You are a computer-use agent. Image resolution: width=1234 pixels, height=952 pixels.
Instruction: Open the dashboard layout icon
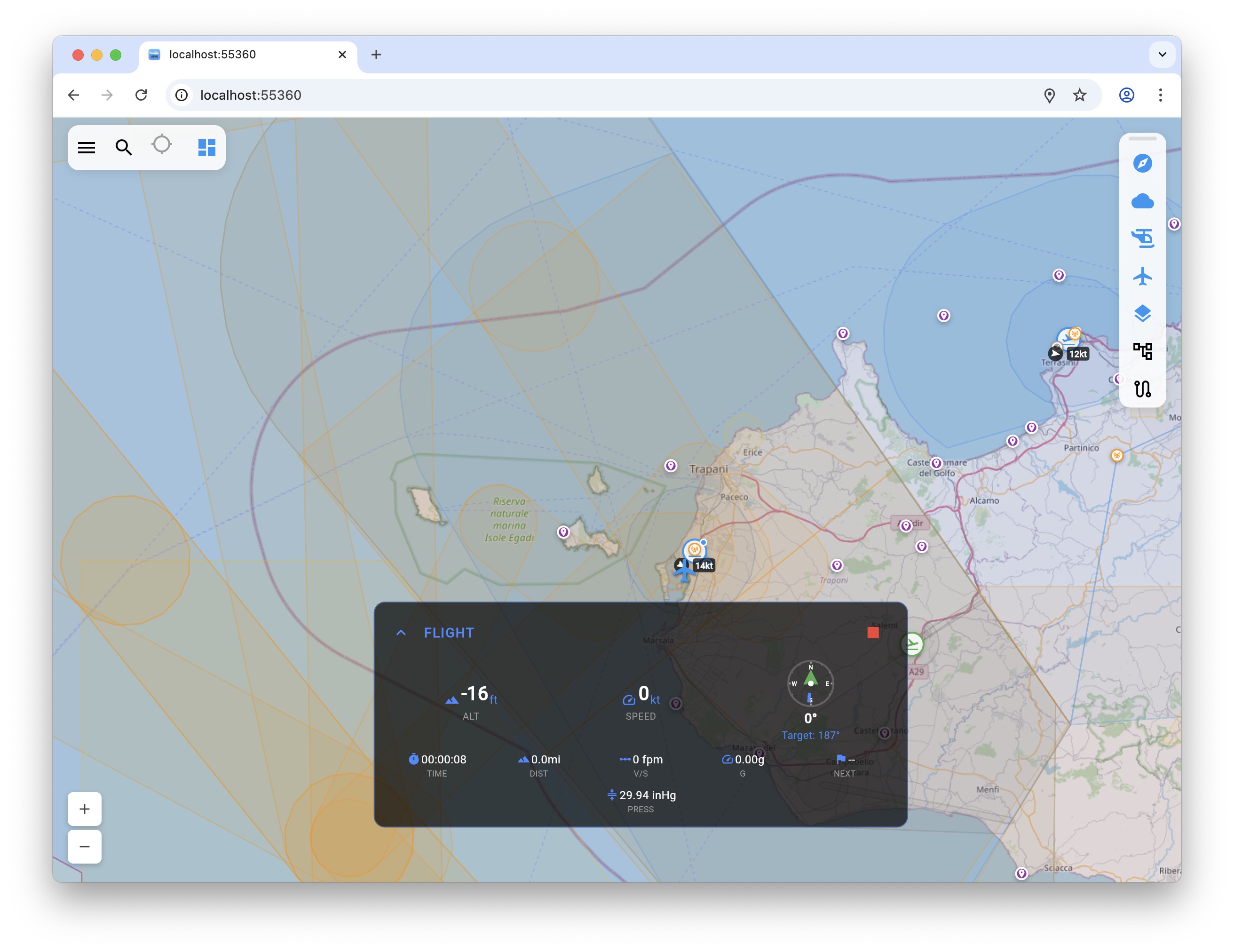[x=206, y=148]
